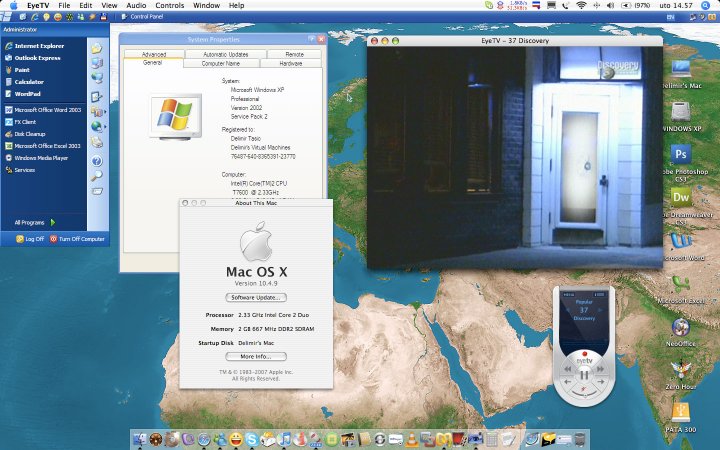Select the General tab in System Properties
Viewport: 720px width, 450px height.
[153, 63]
